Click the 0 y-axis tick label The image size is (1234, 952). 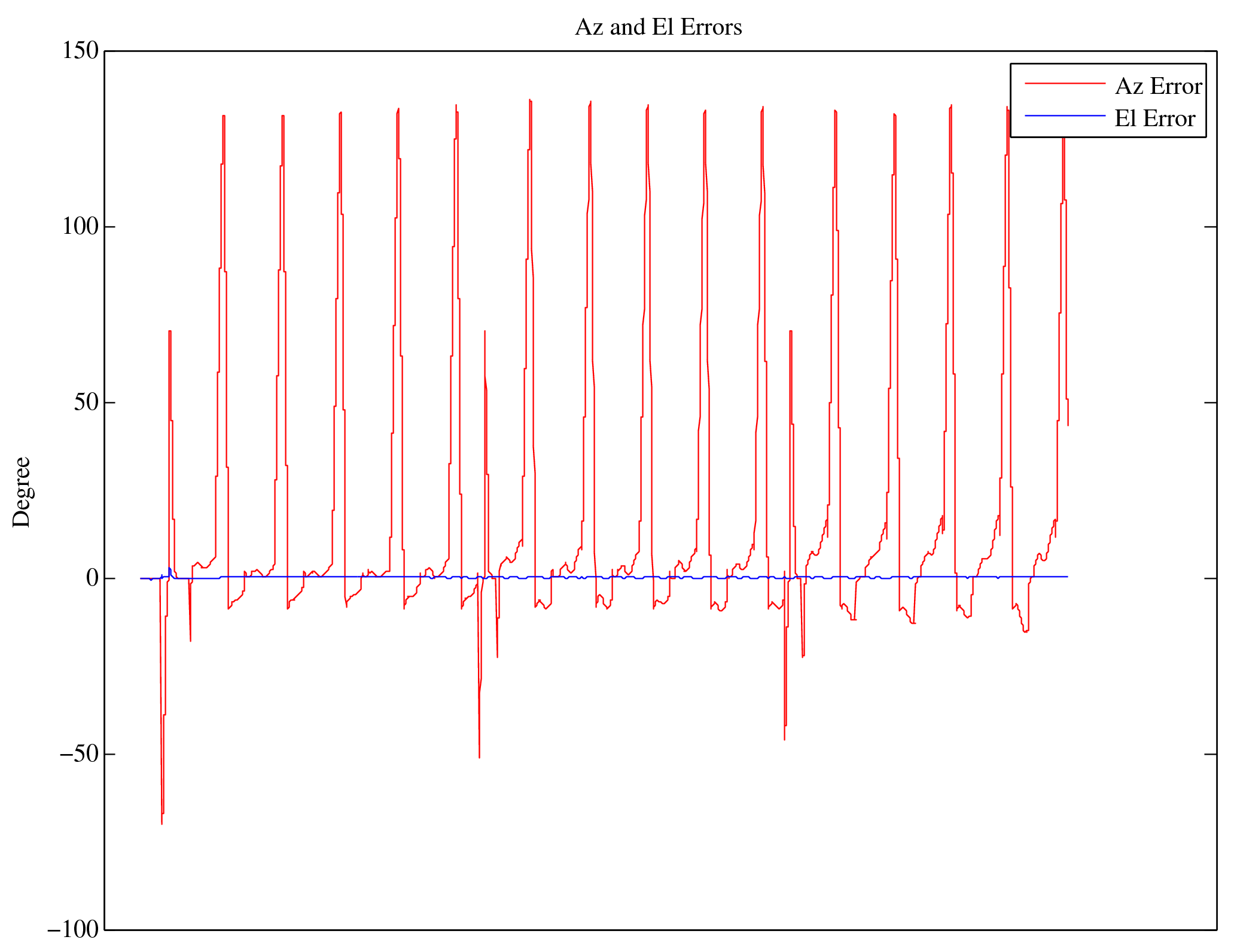[x=92, y=578]
